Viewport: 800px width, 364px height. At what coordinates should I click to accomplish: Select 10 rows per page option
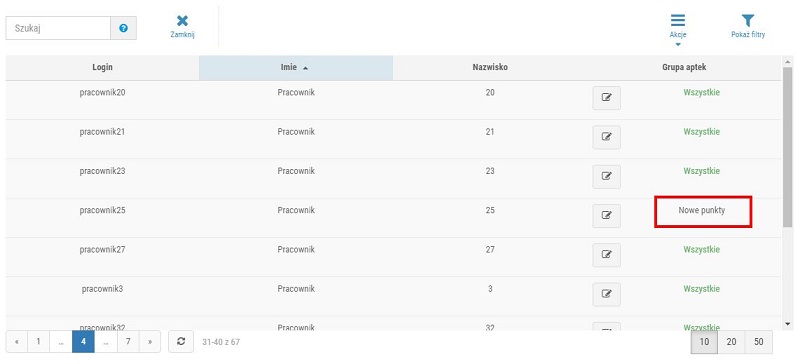click(704, 342)
